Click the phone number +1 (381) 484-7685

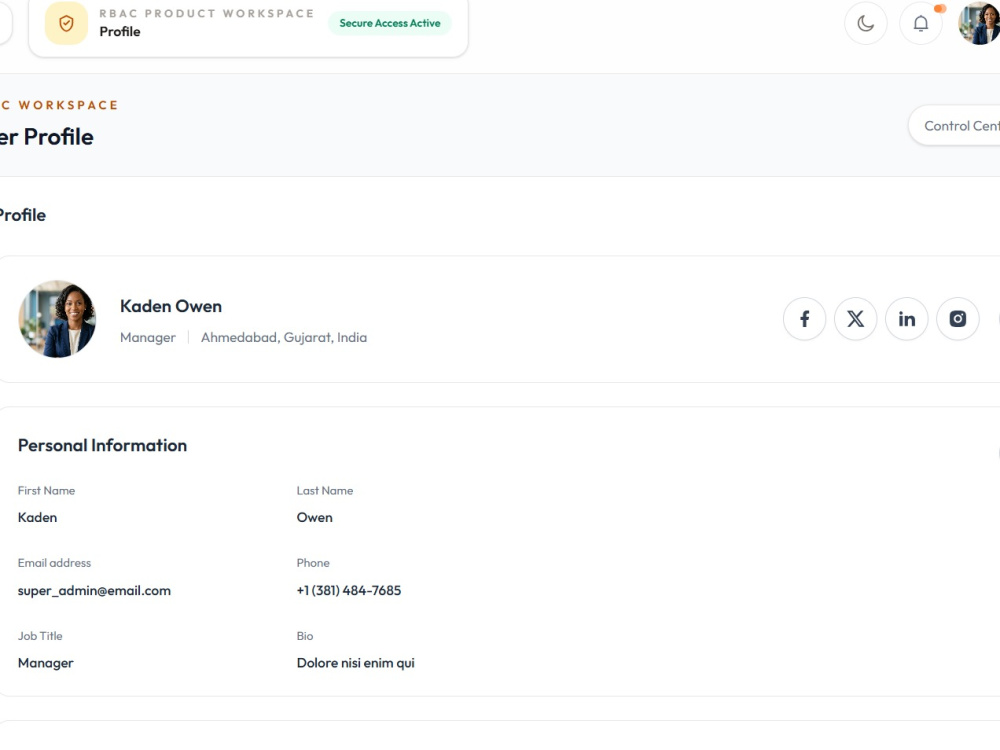[x=349, y=591]
